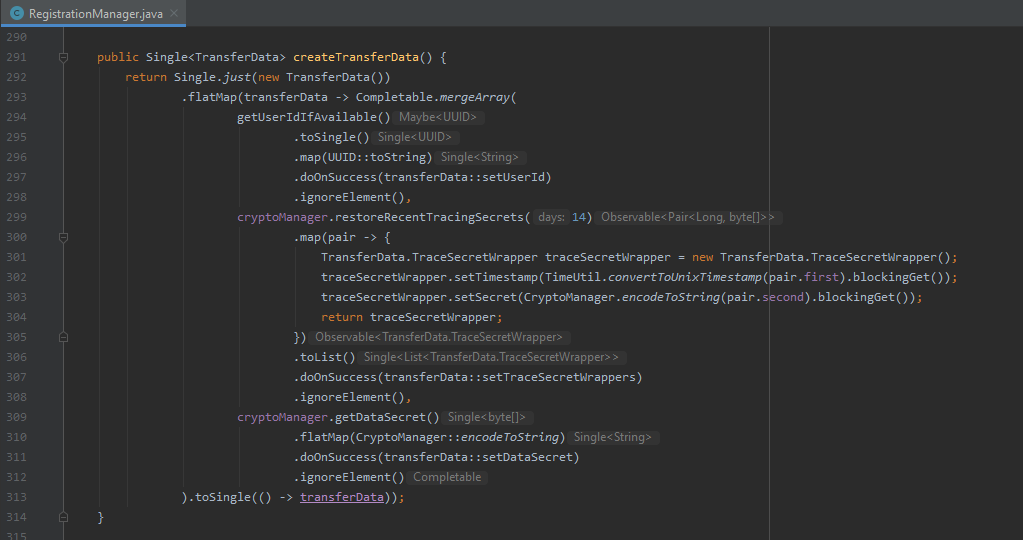Click encodeToString on line 303
Screen dimensions: 1023x540
point(671,297)
